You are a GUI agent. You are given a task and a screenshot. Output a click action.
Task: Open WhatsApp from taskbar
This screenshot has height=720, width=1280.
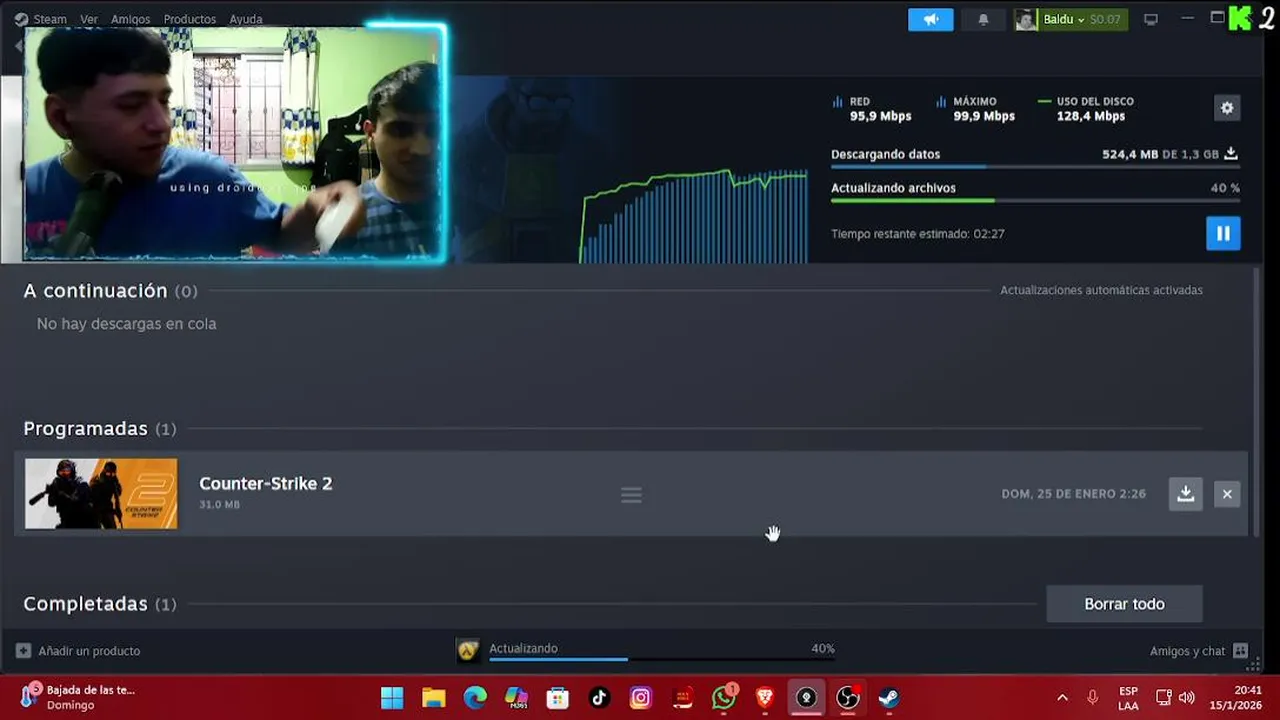click(x=724, y=697)
